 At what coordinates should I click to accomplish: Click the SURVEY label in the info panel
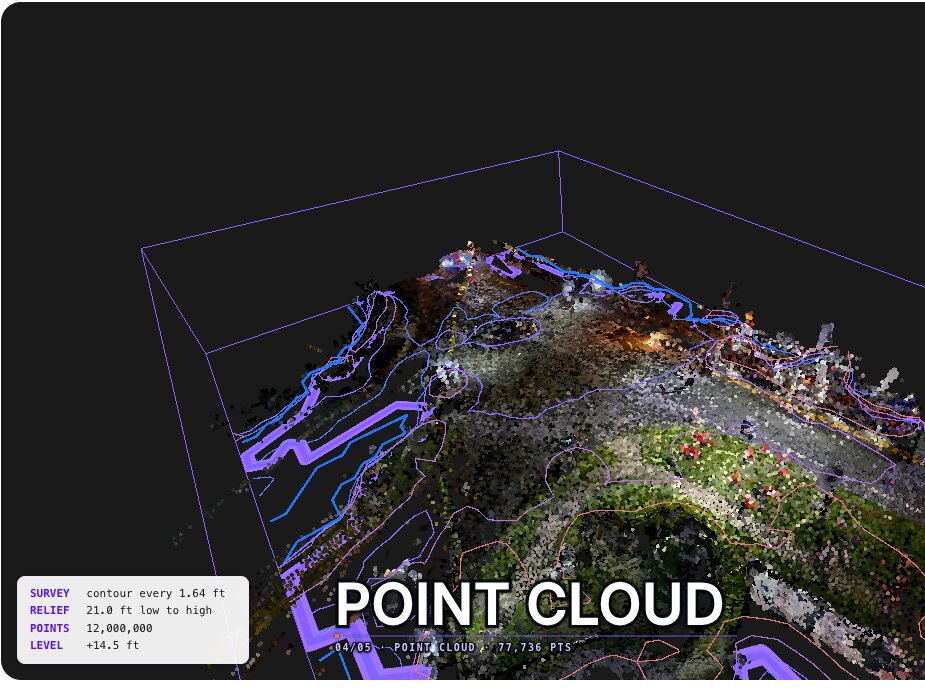pyautogui.click(x=50, y=593)
